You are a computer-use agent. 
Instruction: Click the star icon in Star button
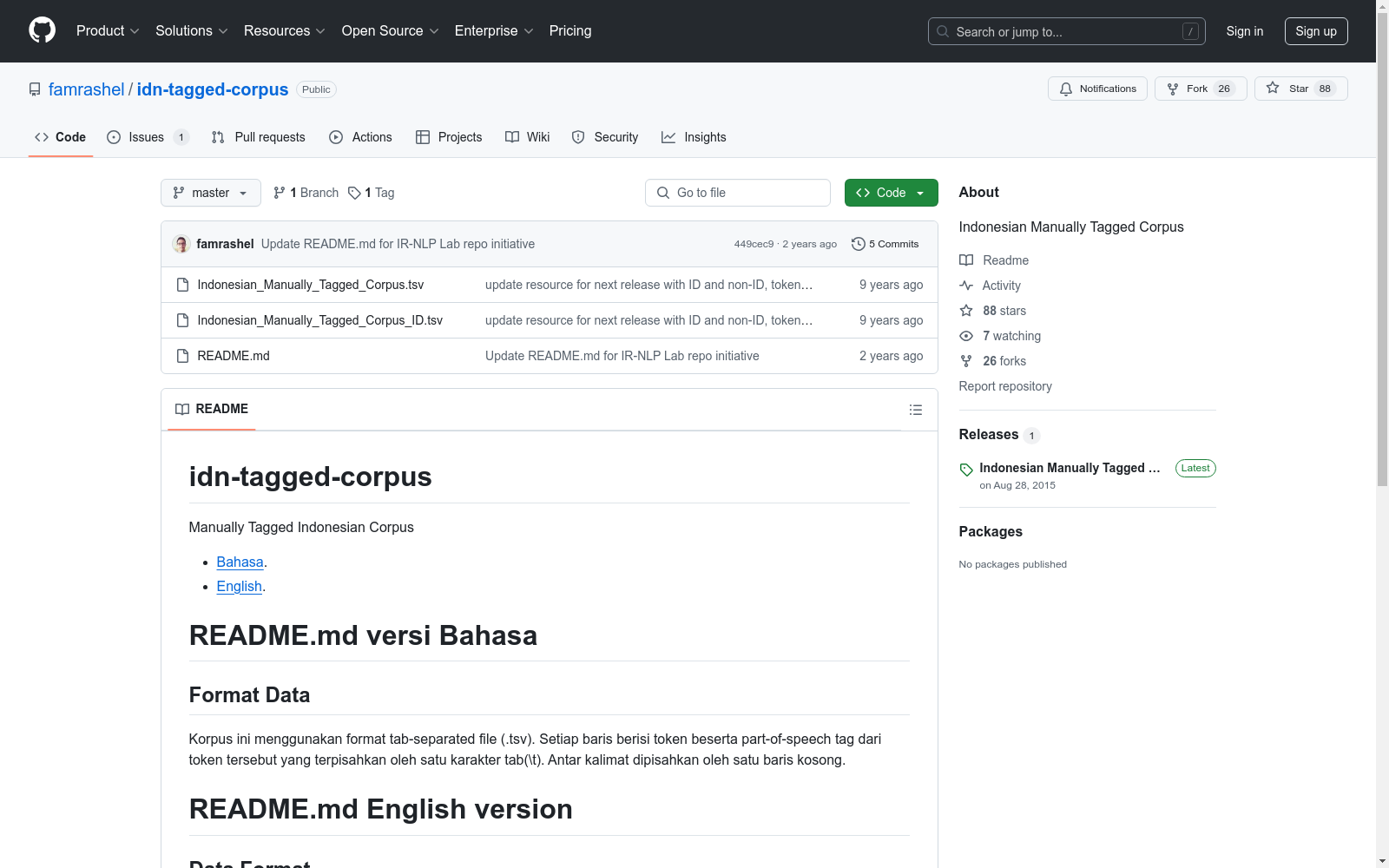(x=1273, y=88)
